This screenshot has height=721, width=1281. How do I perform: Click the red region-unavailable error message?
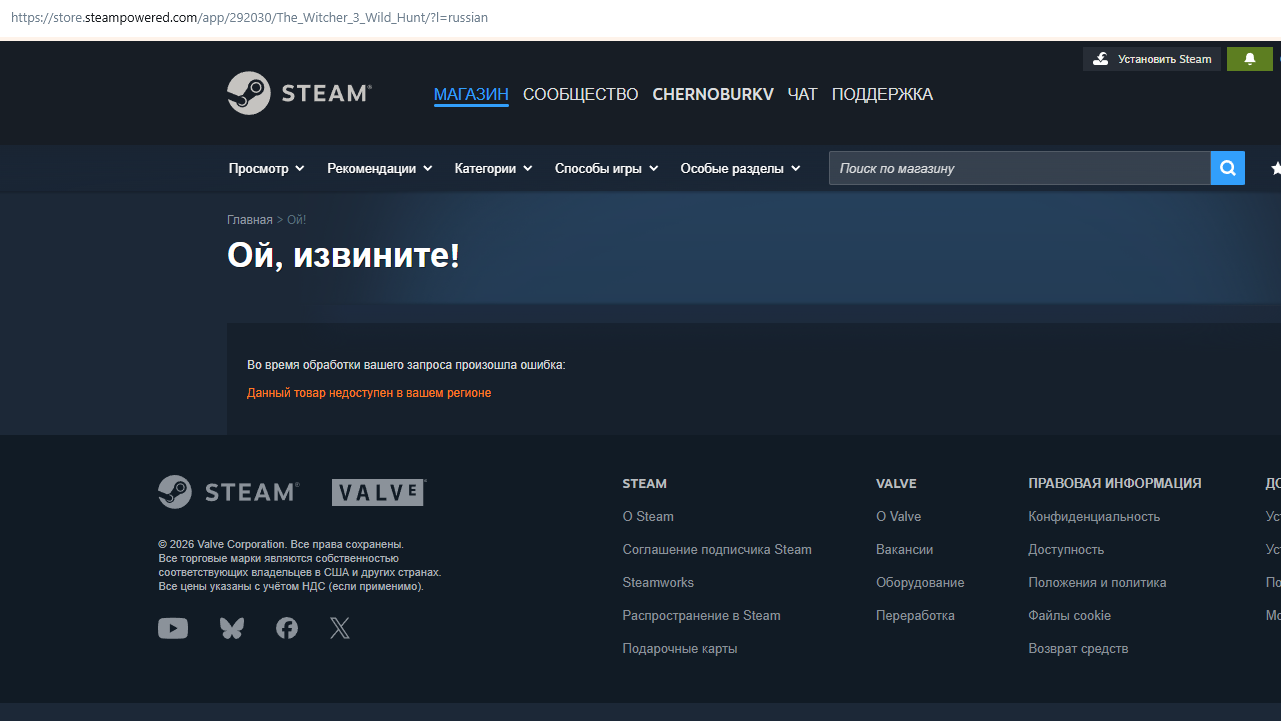tap(369, 393)
